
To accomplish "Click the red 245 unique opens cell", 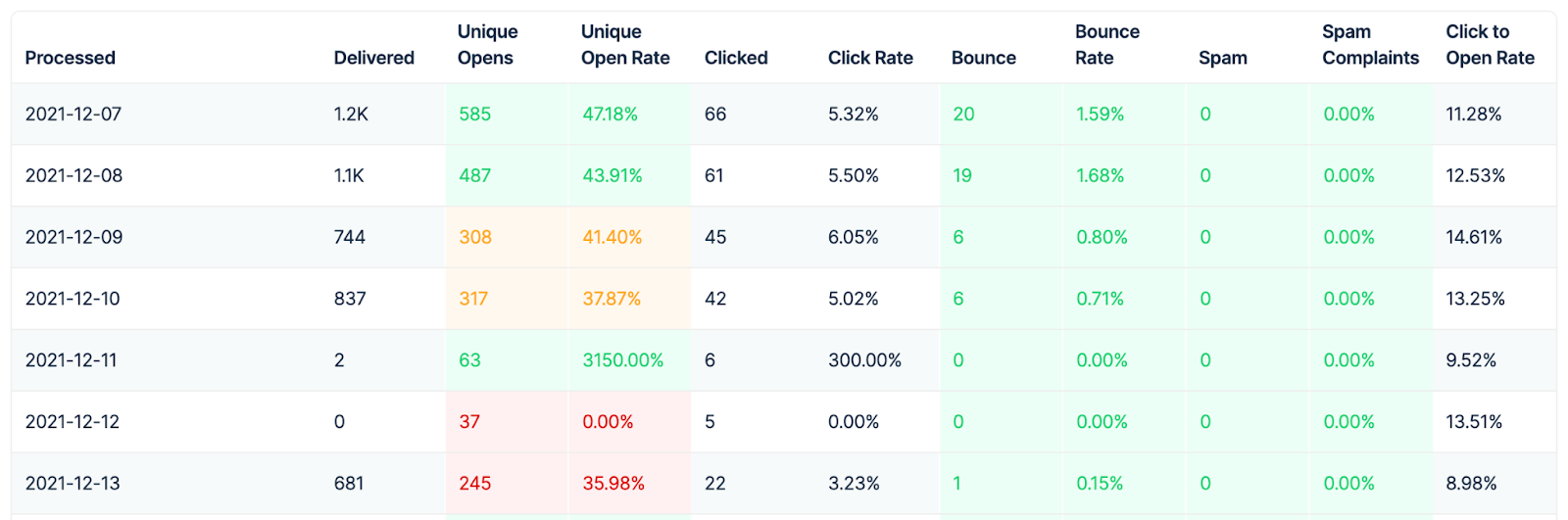I will pos(475,484).
